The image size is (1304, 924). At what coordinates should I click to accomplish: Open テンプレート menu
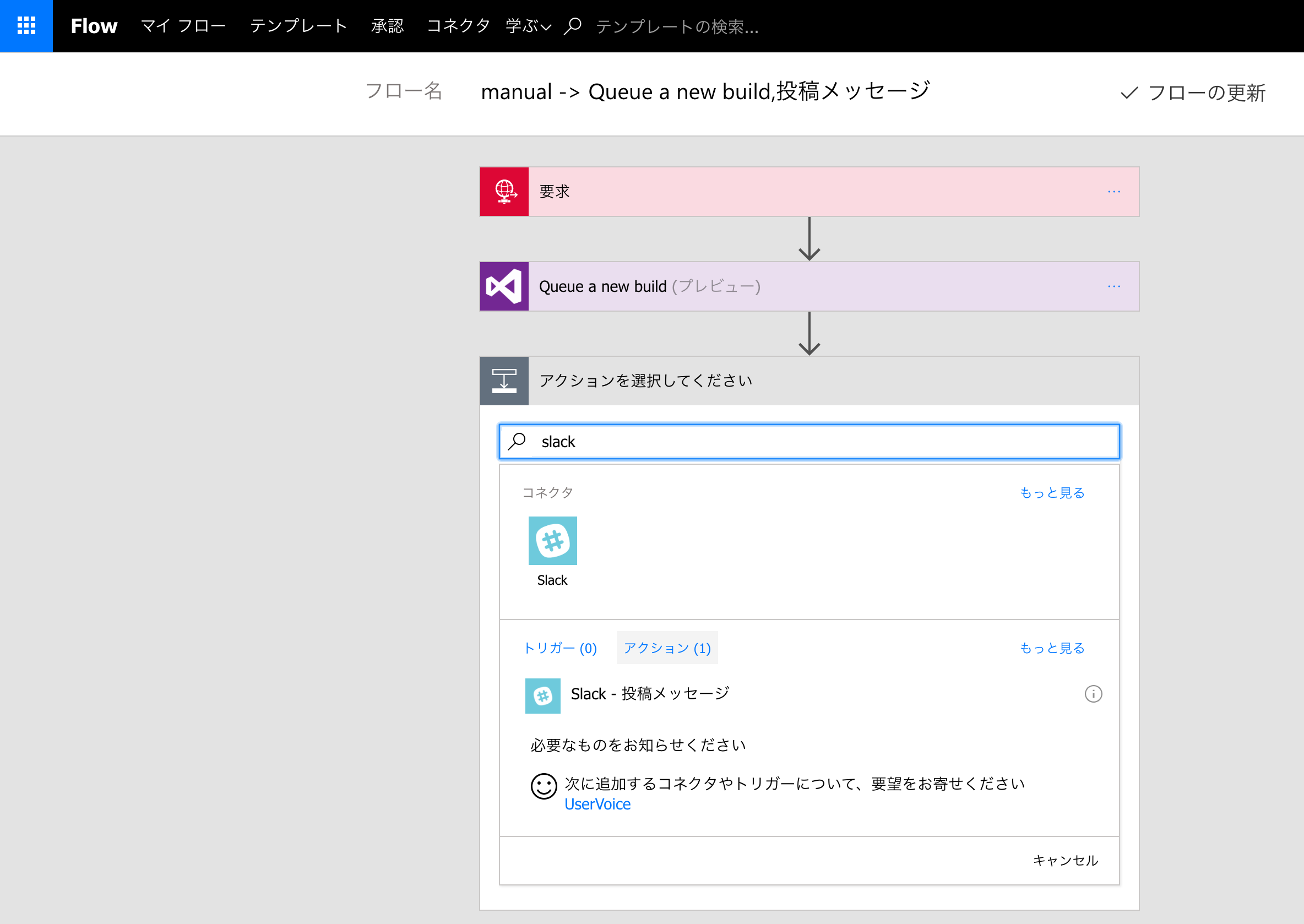point(298,26)
